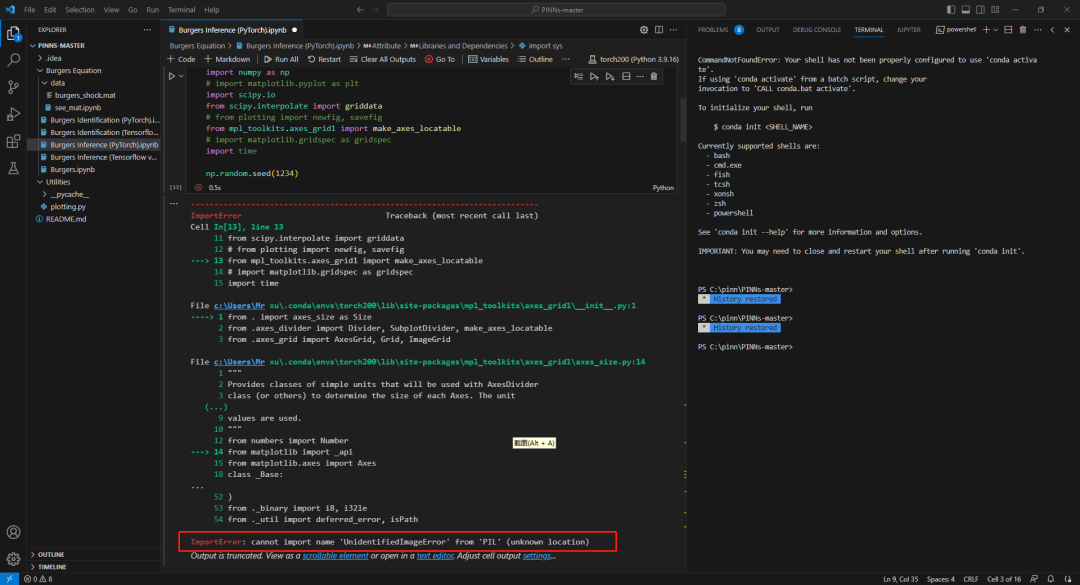Open the Terminal menu
Image resolution: width=1080 pixels, height=585 pixels.
(x=181, y=10)
